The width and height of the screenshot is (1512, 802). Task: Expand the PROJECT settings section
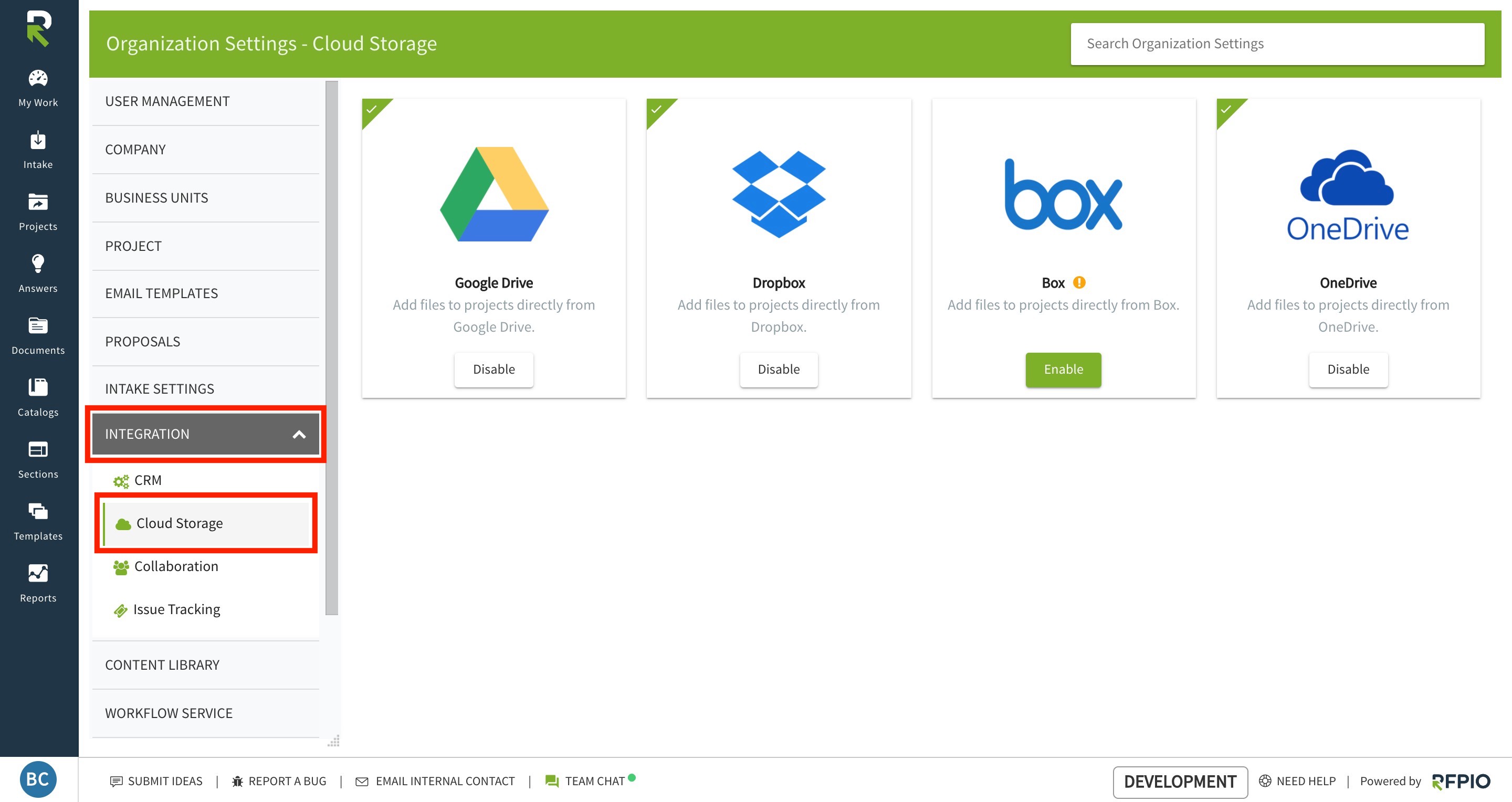pyautogui.click(x=205, y=246)
